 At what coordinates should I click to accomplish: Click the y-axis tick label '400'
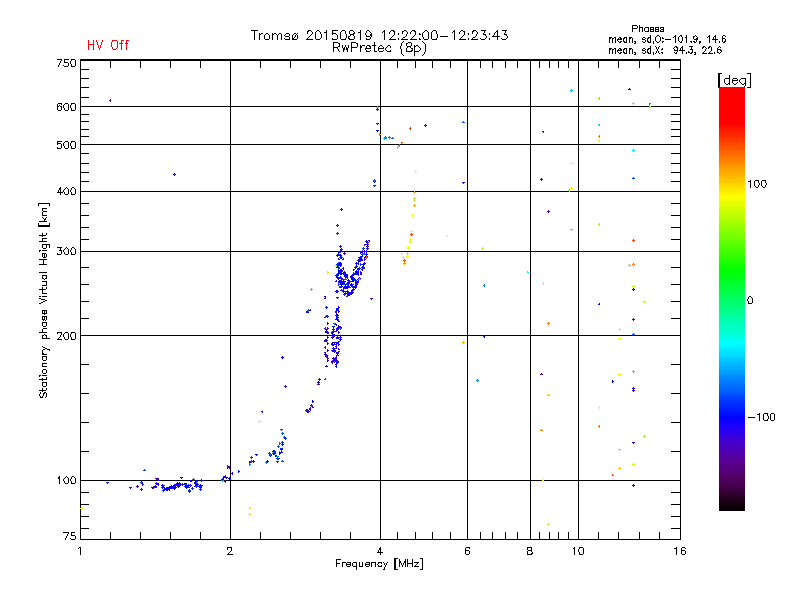click(66, 191)
